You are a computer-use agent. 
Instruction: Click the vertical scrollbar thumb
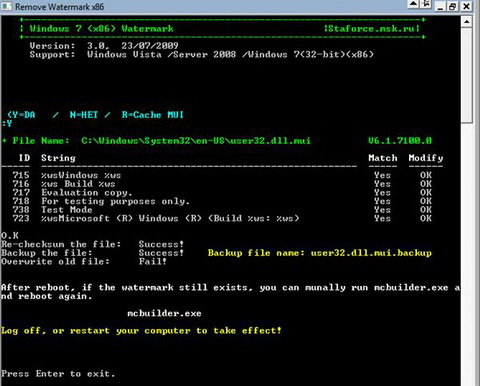tap(467, 75)
